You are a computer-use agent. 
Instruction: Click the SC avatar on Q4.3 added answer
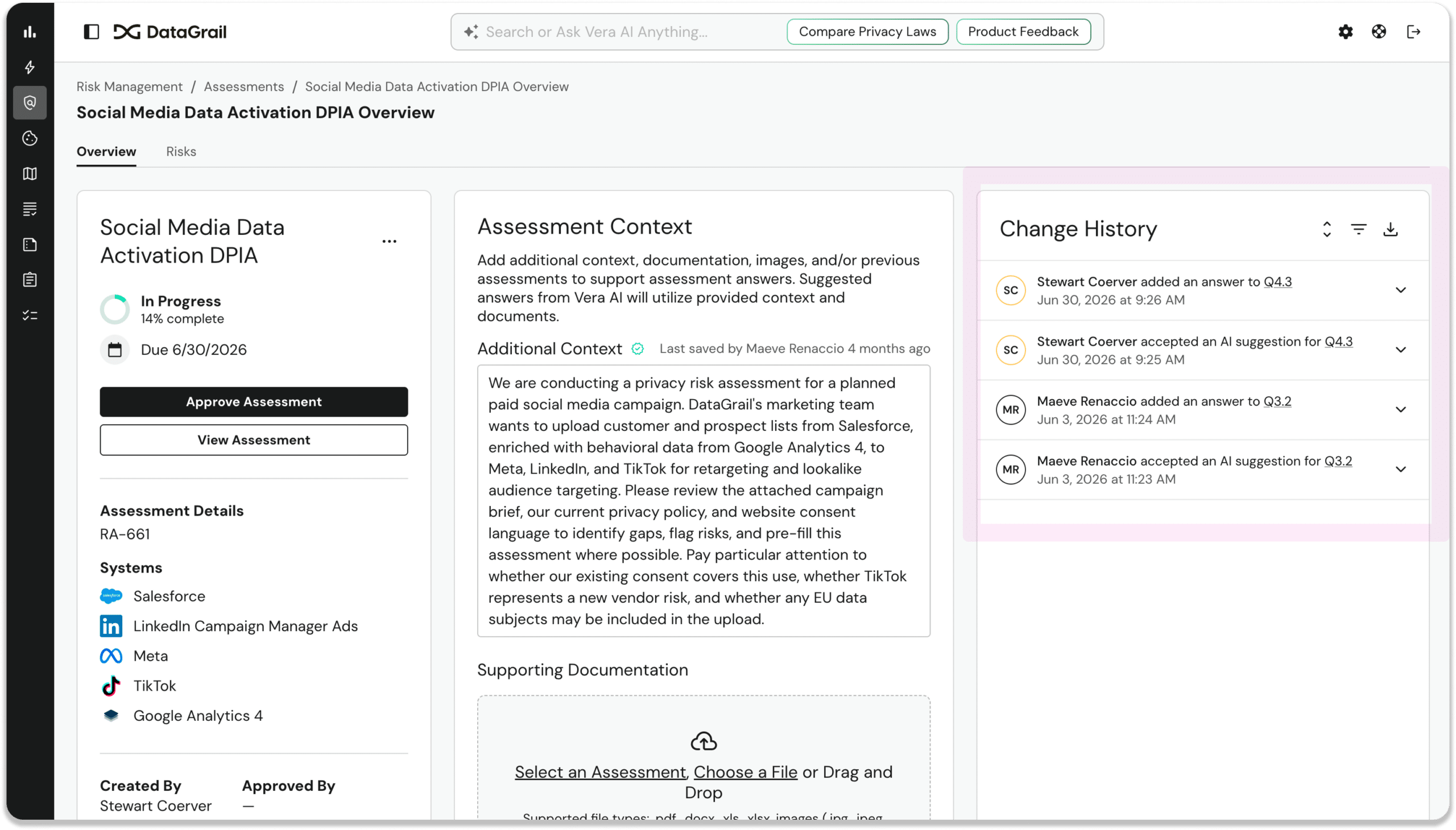[x=1010, y=290]
